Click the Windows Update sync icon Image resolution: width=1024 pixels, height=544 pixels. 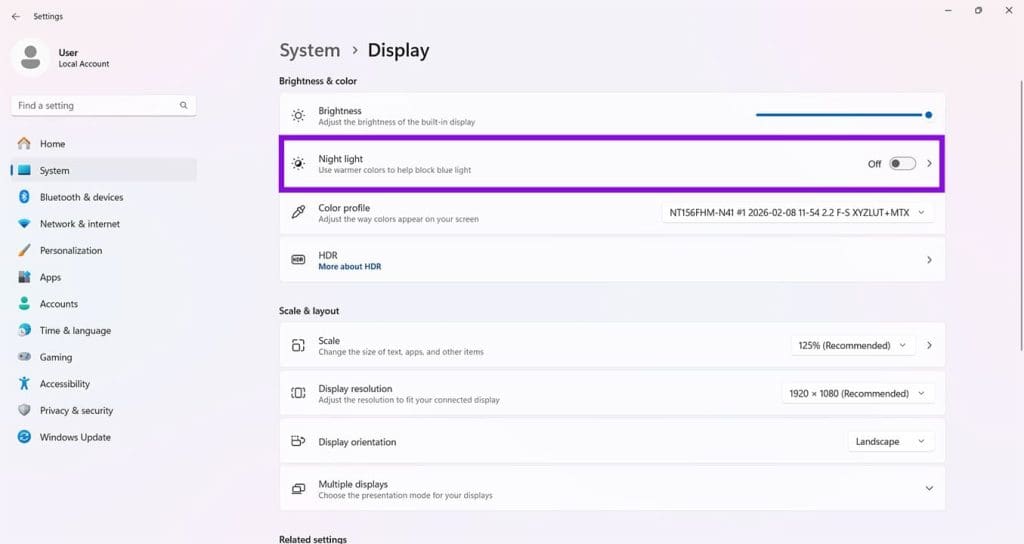point(24,437)
